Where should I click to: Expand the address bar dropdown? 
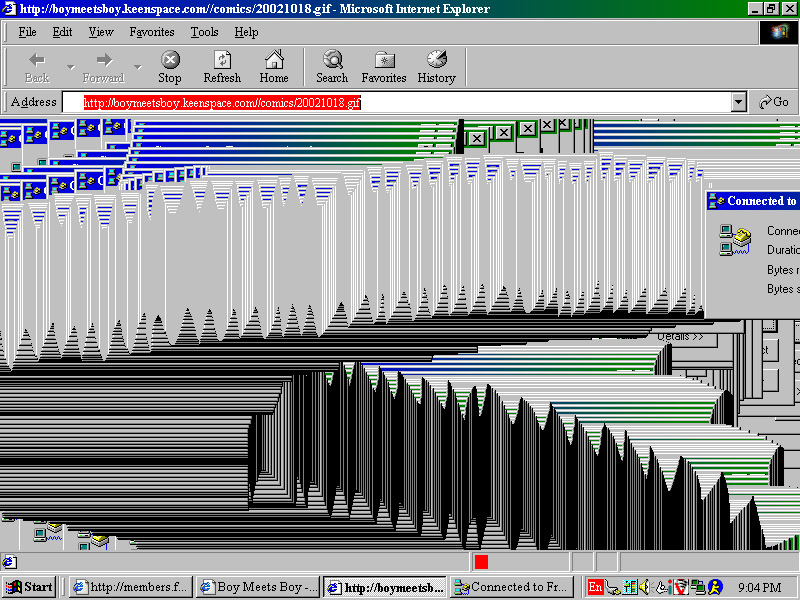(739, 102)
